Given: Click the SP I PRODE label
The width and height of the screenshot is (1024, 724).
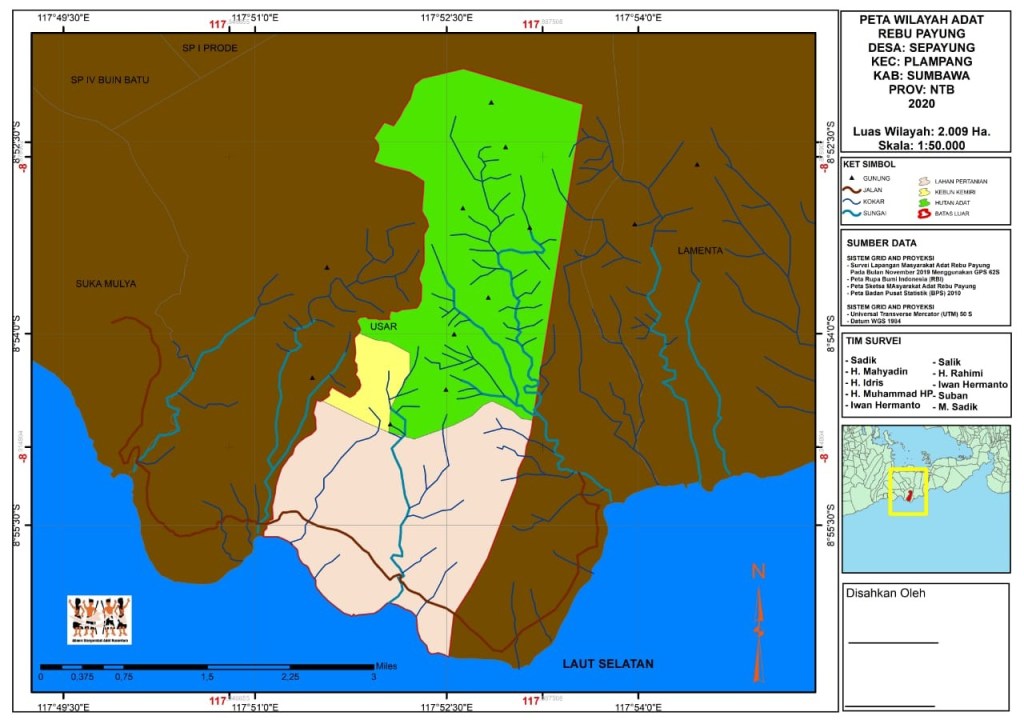Looking at the screenshot, I should (210, 48).
